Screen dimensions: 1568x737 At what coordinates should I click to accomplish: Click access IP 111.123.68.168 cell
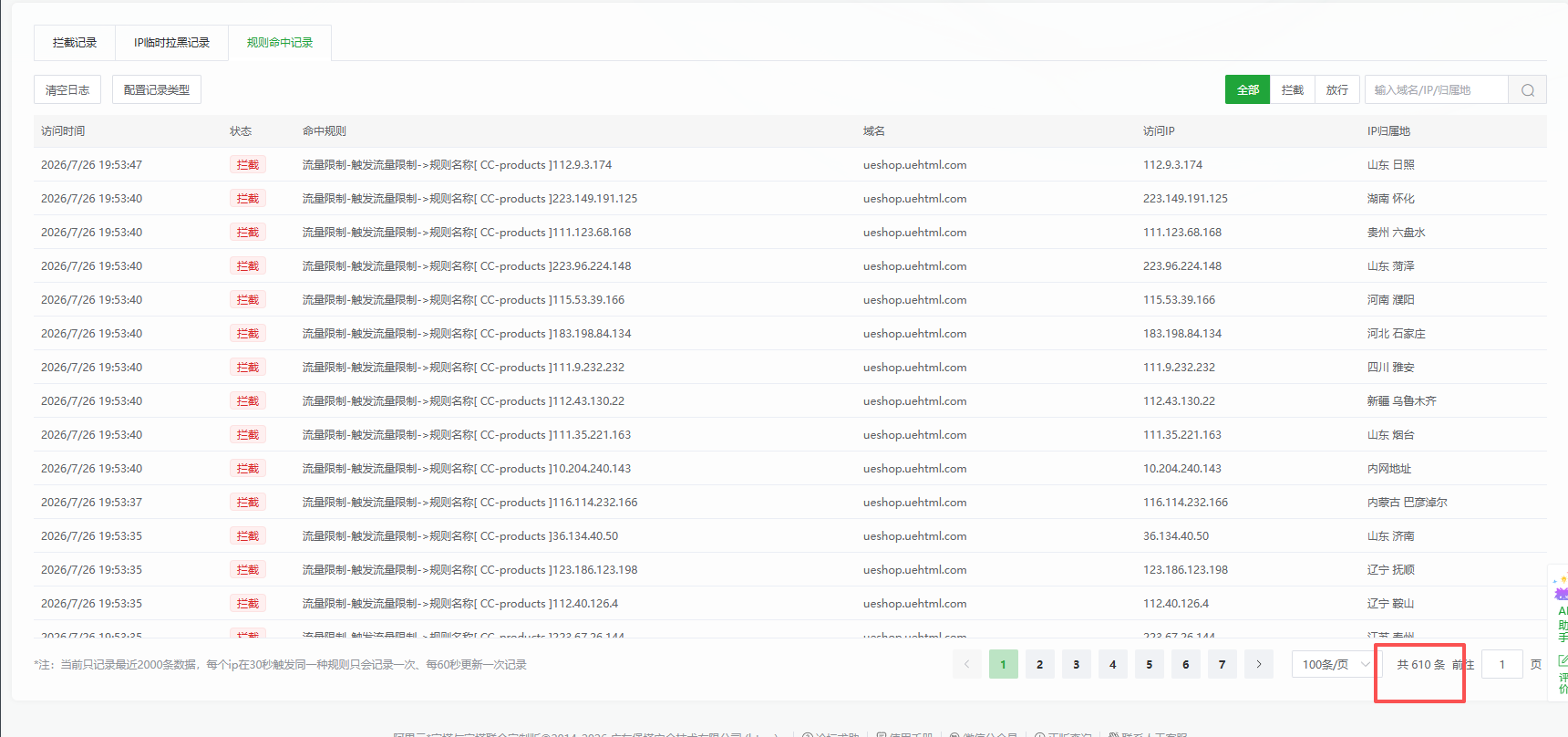click(1182, 233)
